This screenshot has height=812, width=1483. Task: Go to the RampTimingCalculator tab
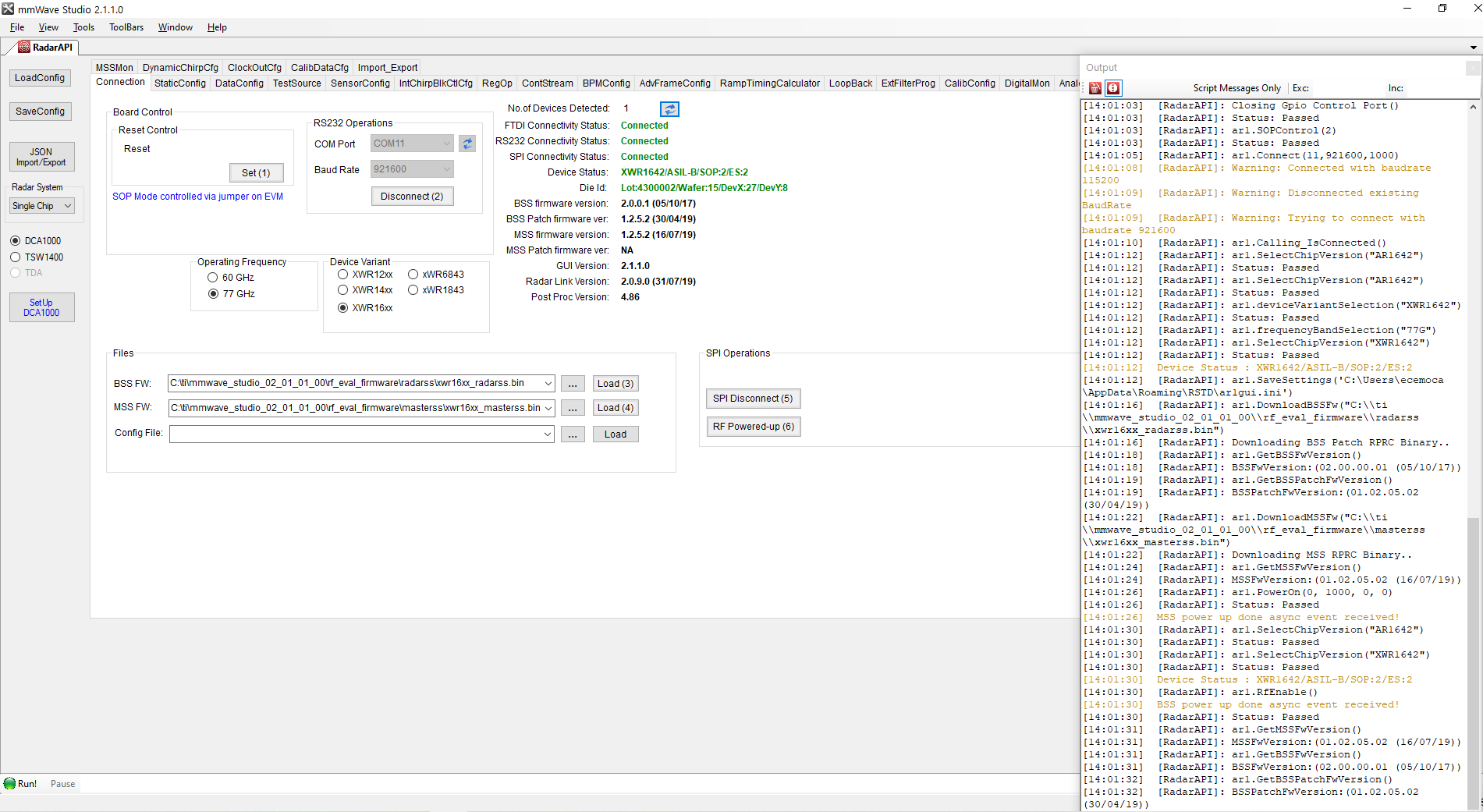pyautogui.click(x=770, y=83)
